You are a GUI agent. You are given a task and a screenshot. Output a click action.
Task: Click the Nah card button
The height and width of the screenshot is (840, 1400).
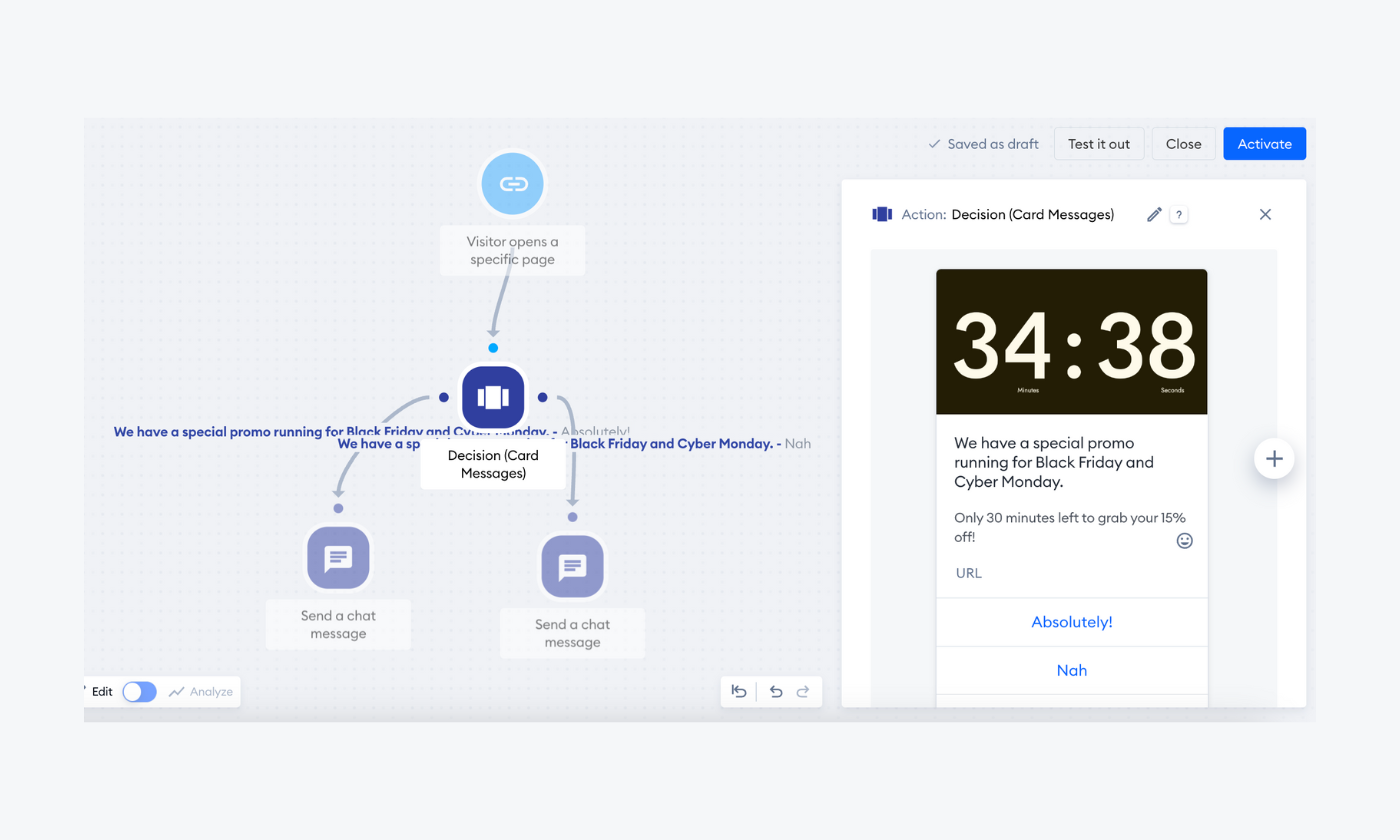1072,670
